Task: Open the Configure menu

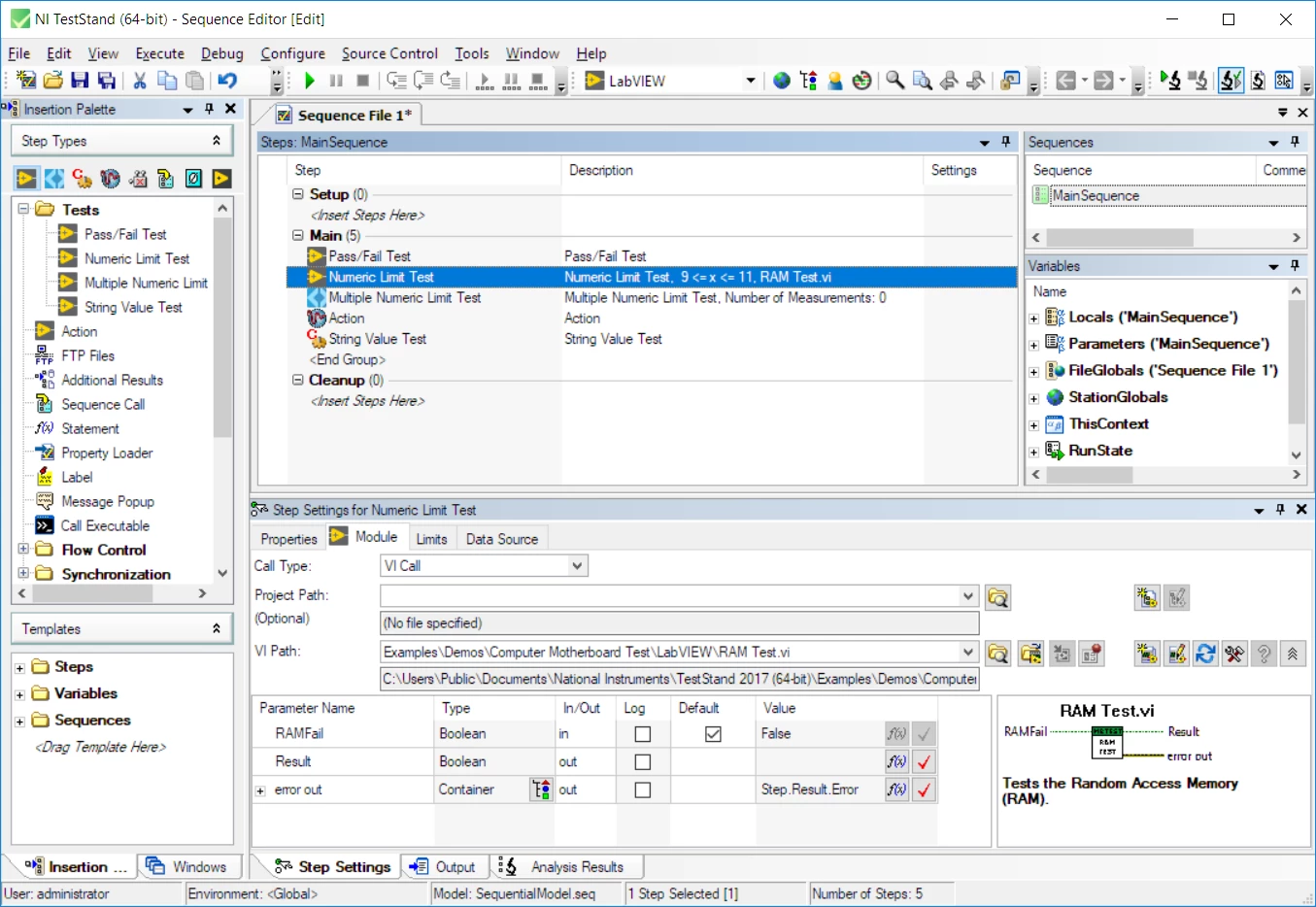Action: point(292,53)
